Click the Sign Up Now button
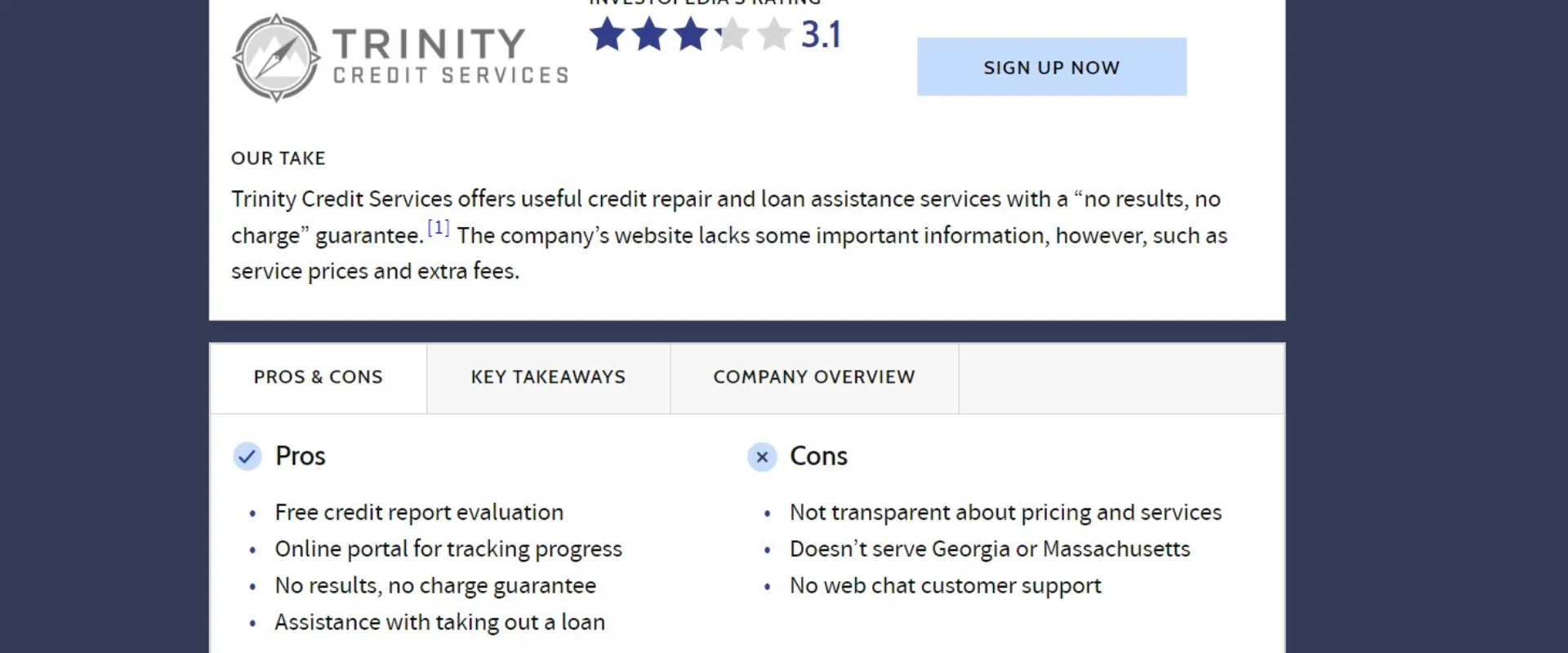Viewport: 1568px width, 653px height. 1052,67
